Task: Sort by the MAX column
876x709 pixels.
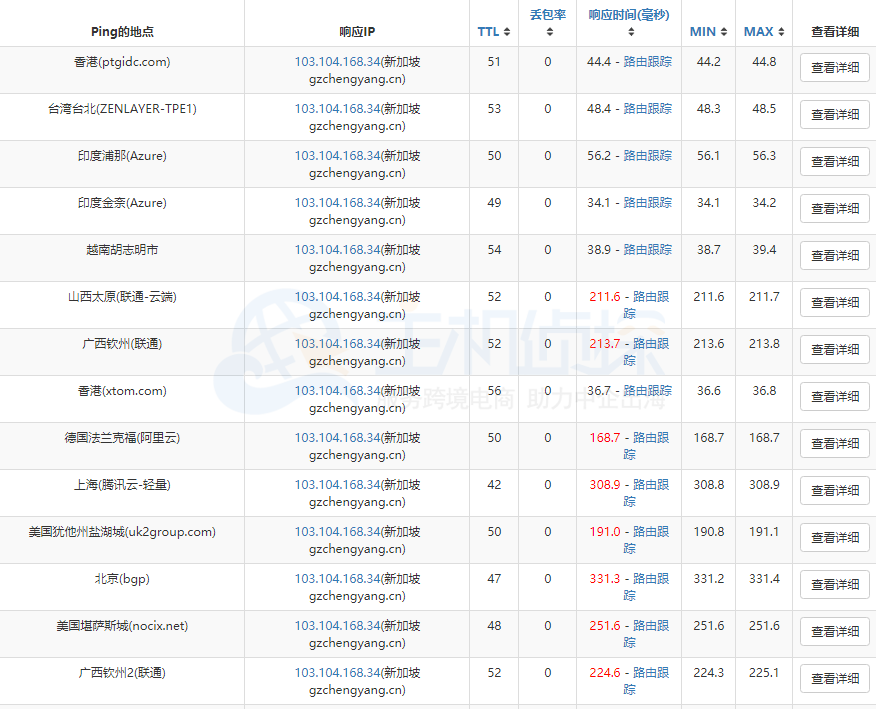Action: [764, 32]
